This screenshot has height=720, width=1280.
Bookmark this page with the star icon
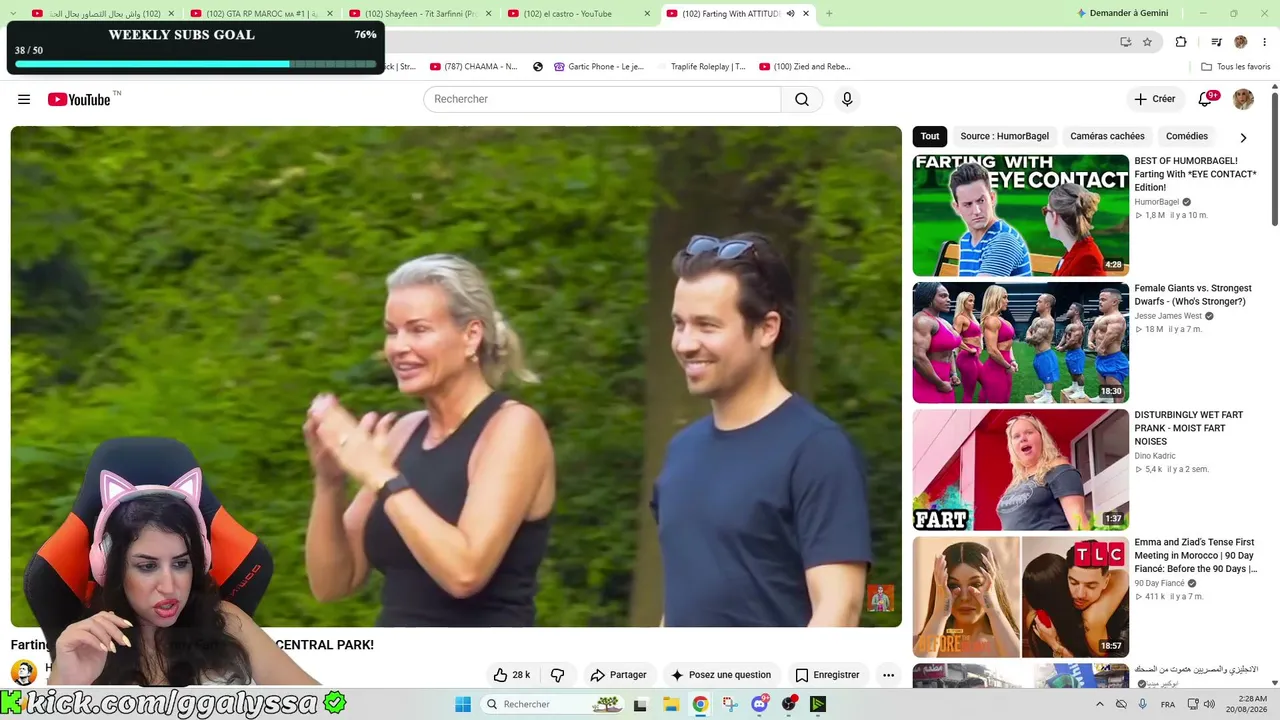coord(1147,42)
